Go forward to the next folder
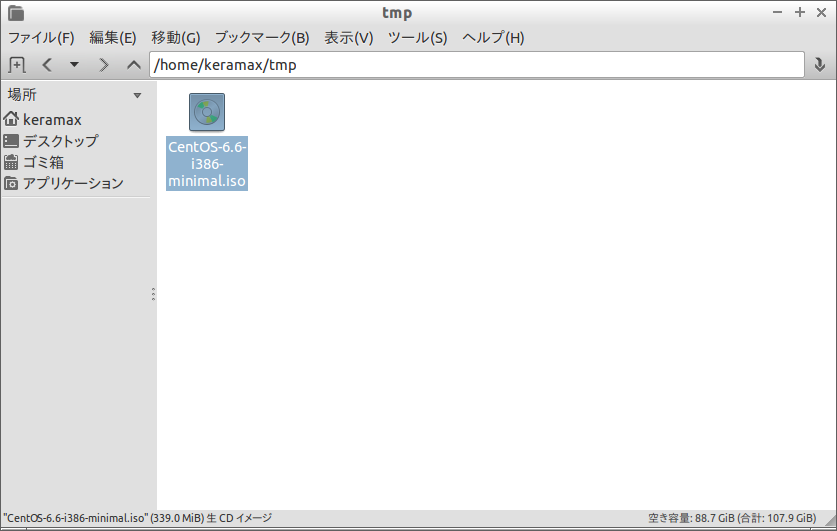 tap(104, 65)
